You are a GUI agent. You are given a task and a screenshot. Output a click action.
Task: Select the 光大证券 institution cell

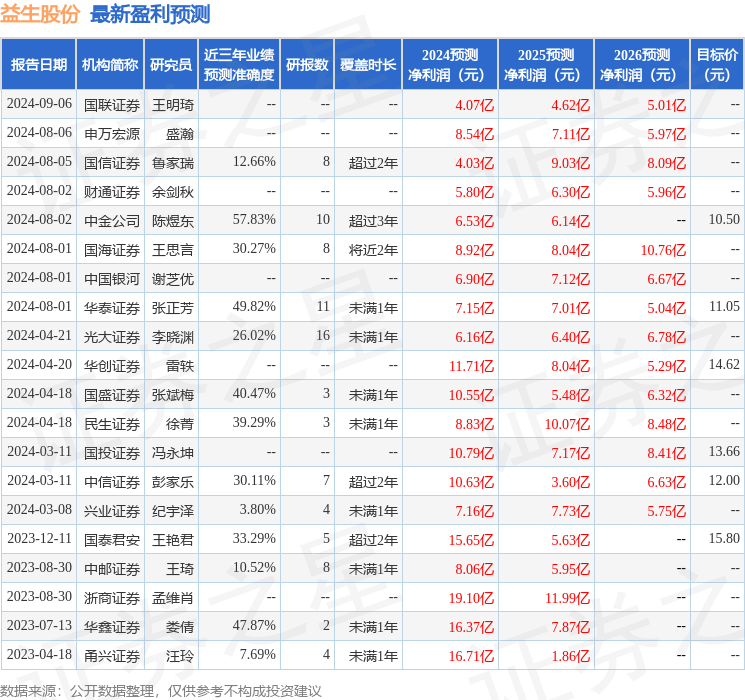(x=112, y=337)
